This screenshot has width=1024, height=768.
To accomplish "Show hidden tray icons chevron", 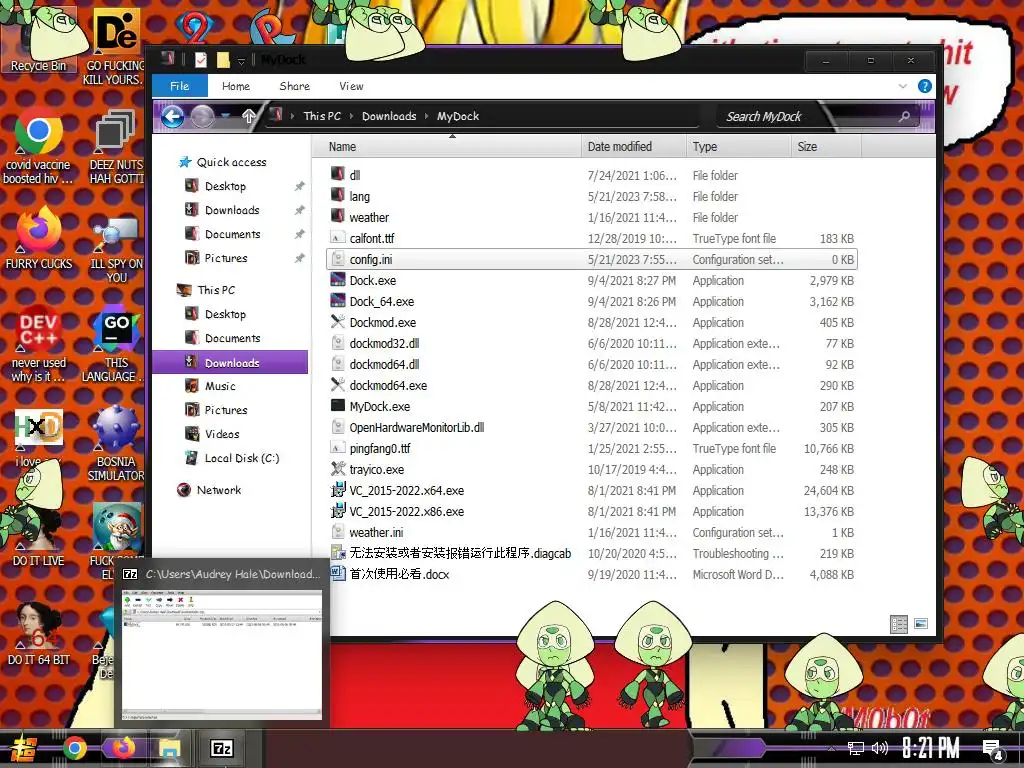I will click(x=831, y=748).
